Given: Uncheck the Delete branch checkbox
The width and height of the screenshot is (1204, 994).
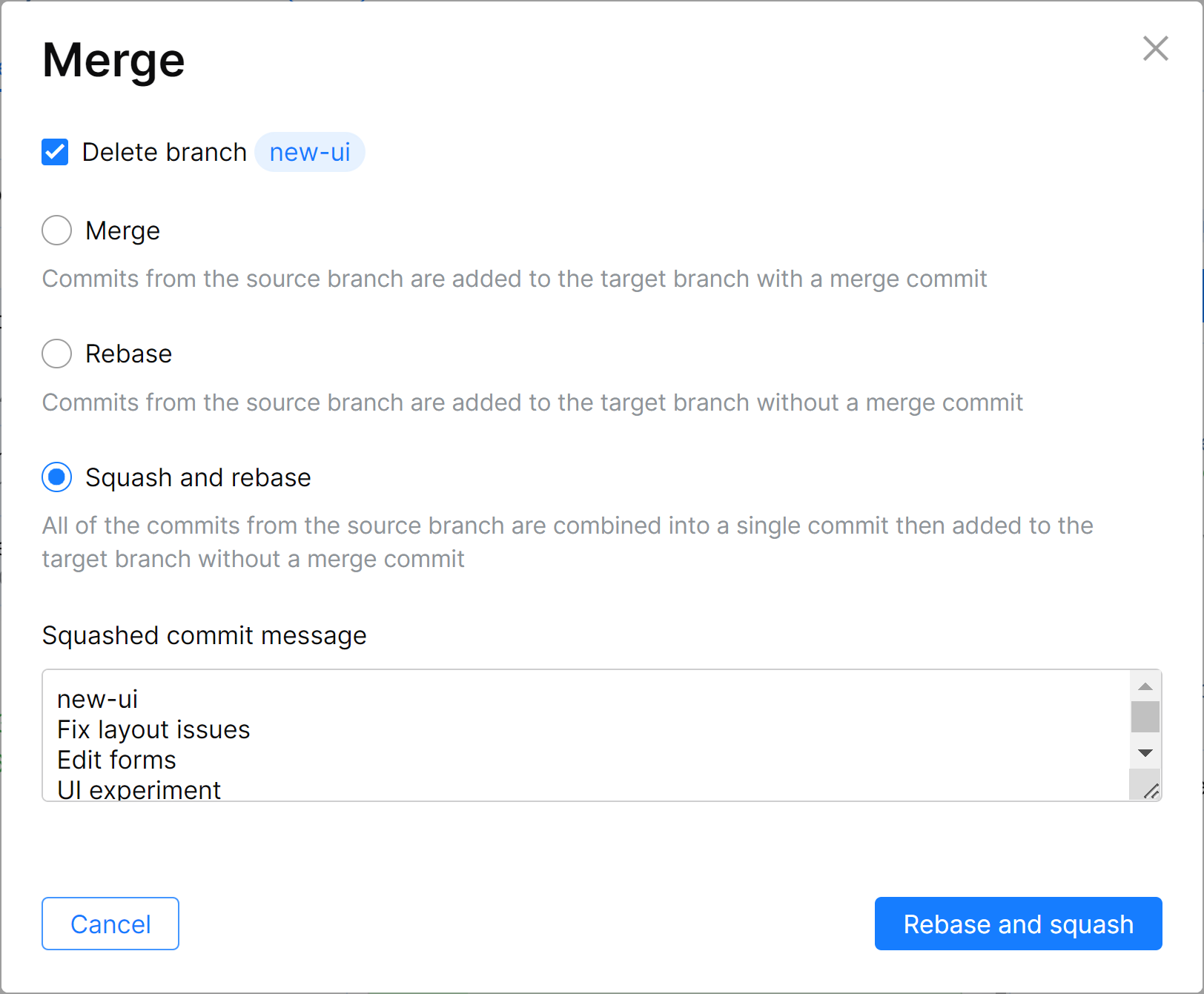Looking at the screenshot, I should [56, 152].
